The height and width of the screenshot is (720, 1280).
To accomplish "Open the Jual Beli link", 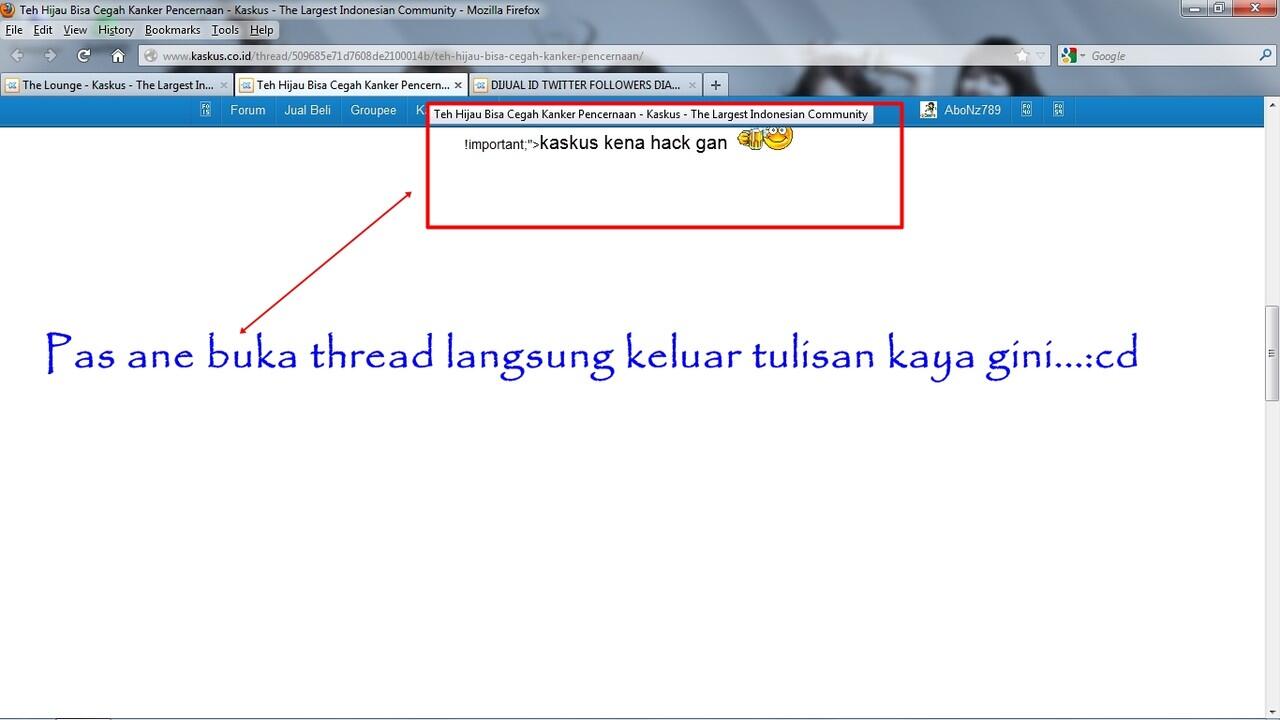I will 307,110.
